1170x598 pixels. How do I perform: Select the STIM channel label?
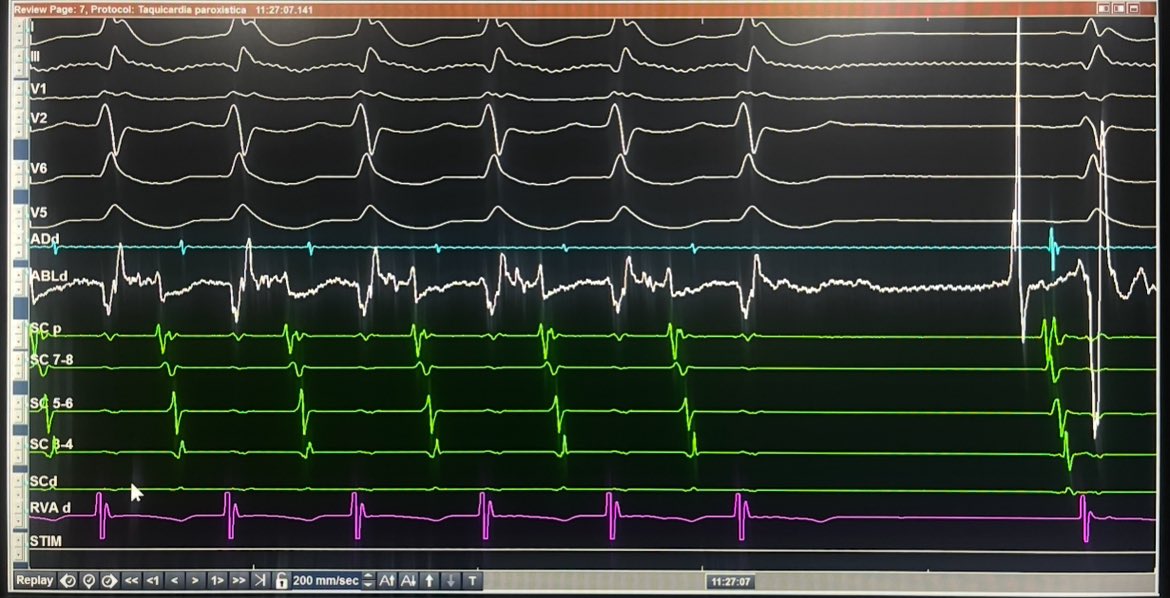pyautogui.click(x=46, y=541)
